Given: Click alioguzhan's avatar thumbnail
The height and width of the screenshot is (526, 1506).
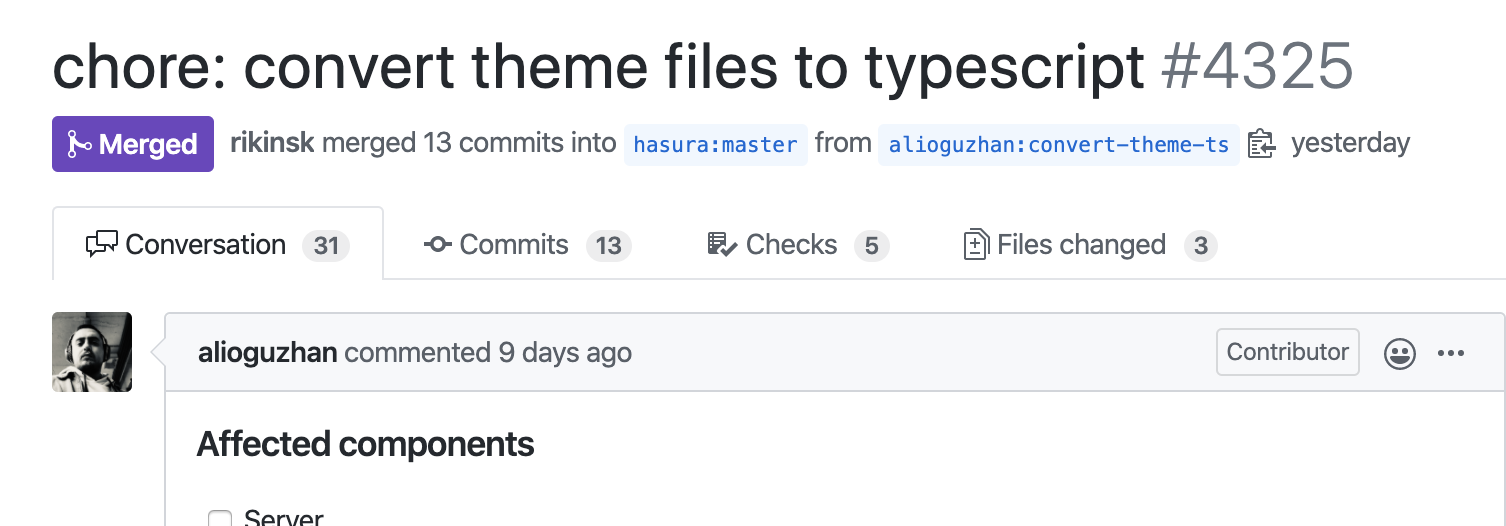Looking at the screenshot, I should coord(92,352).
